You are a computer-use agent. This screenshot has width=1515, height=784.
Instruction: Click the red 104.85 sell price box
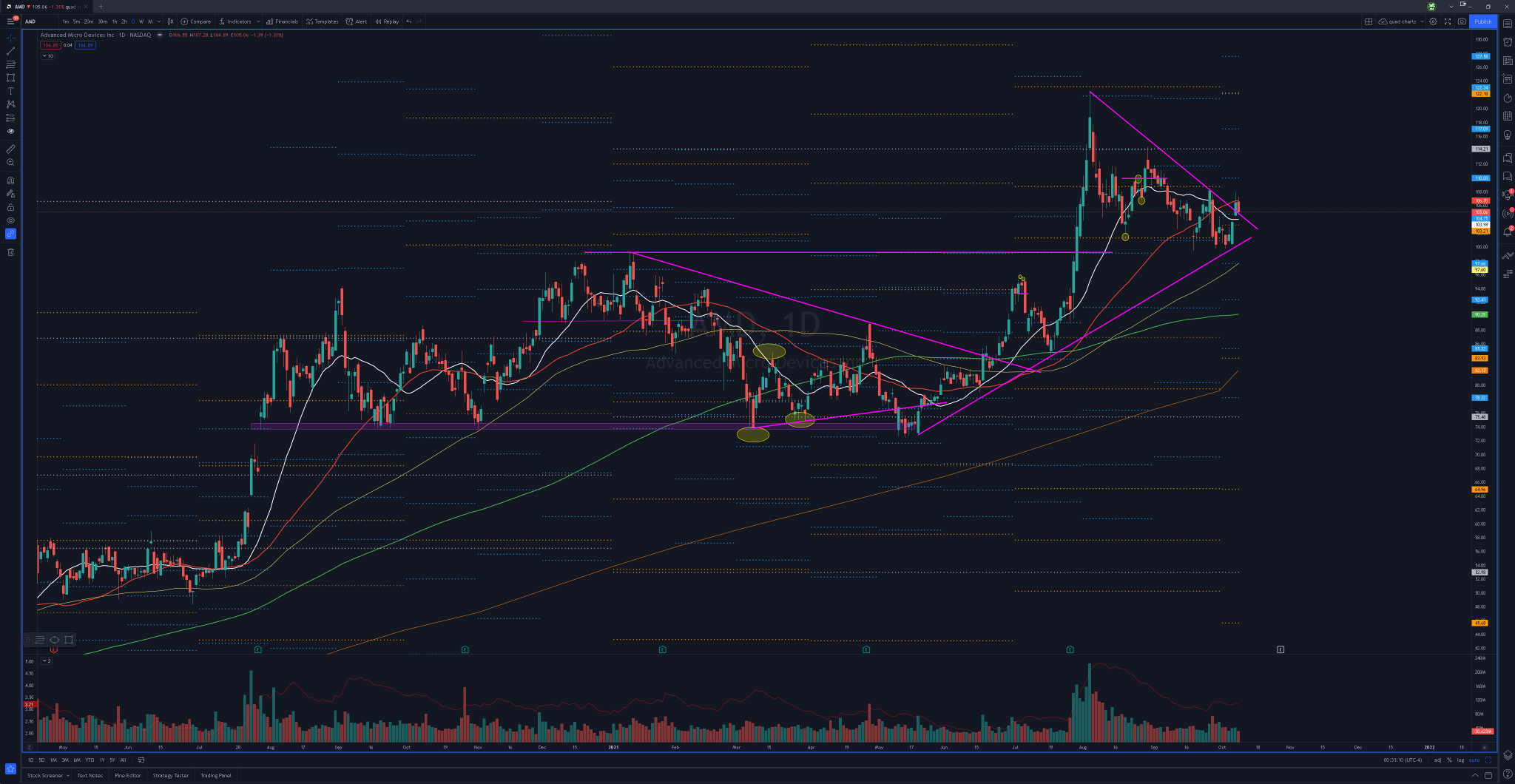(50, 45)
